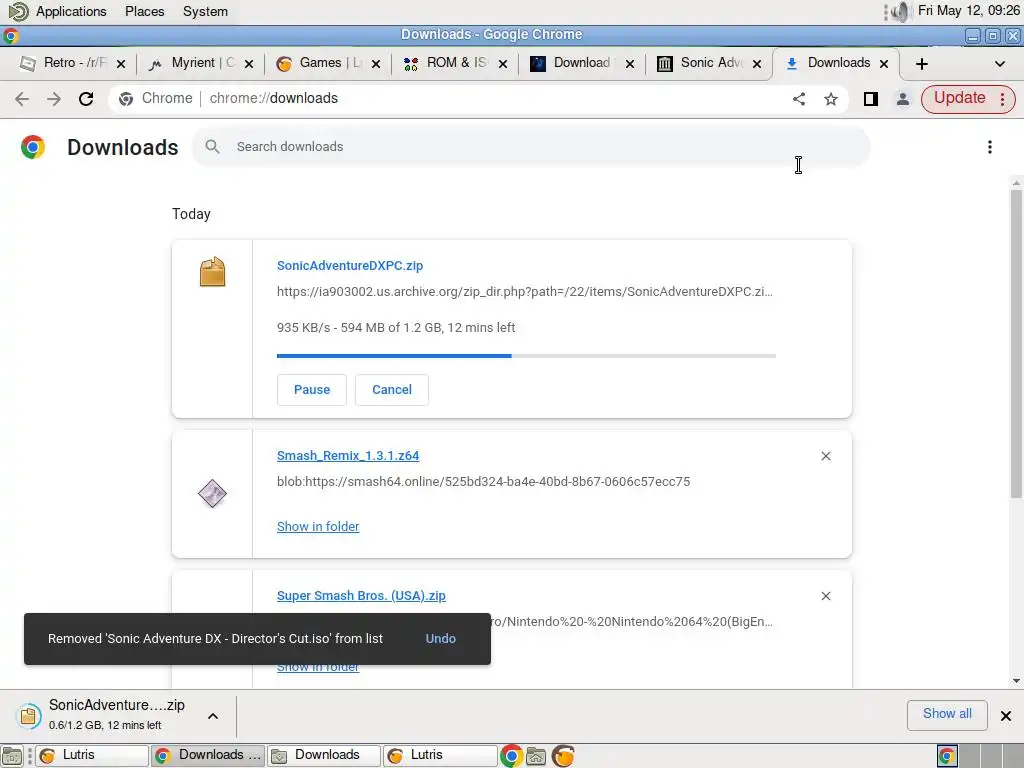Click the search magnifier icon in downloads

[x=212, y=146]
